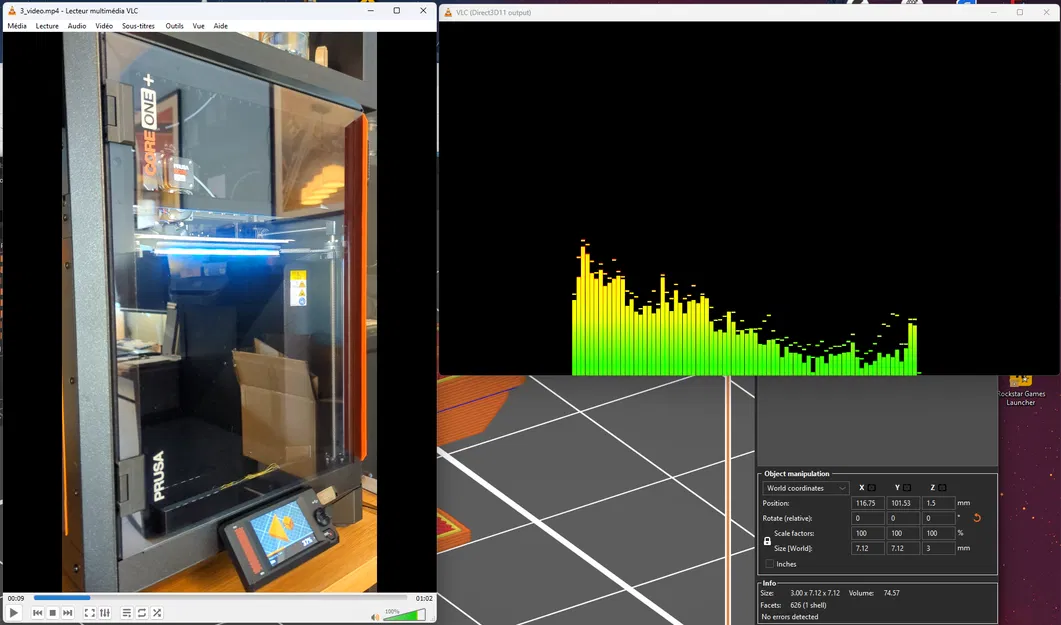Open the Audio menu
The width and height of the screenshot is (1061, 625).
[x=76, y=26]
